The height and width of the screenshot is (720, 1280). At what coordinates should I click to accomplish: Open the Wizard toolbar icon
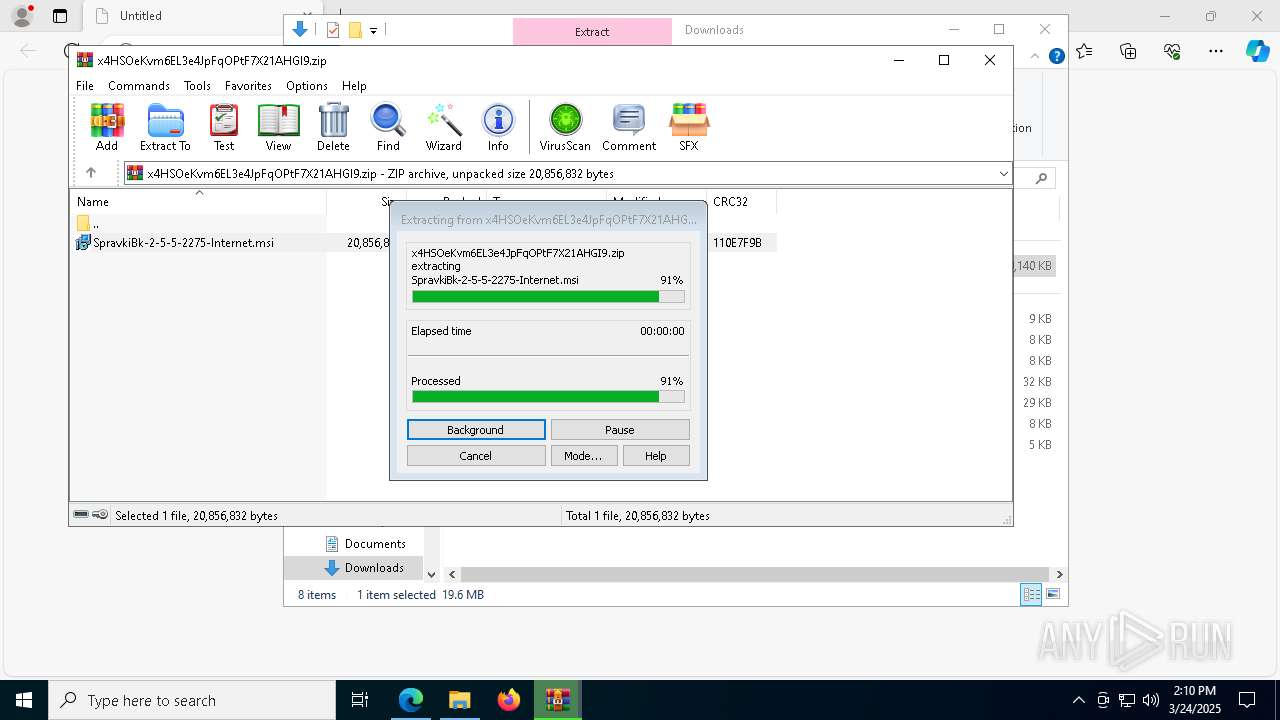[443, 127]
